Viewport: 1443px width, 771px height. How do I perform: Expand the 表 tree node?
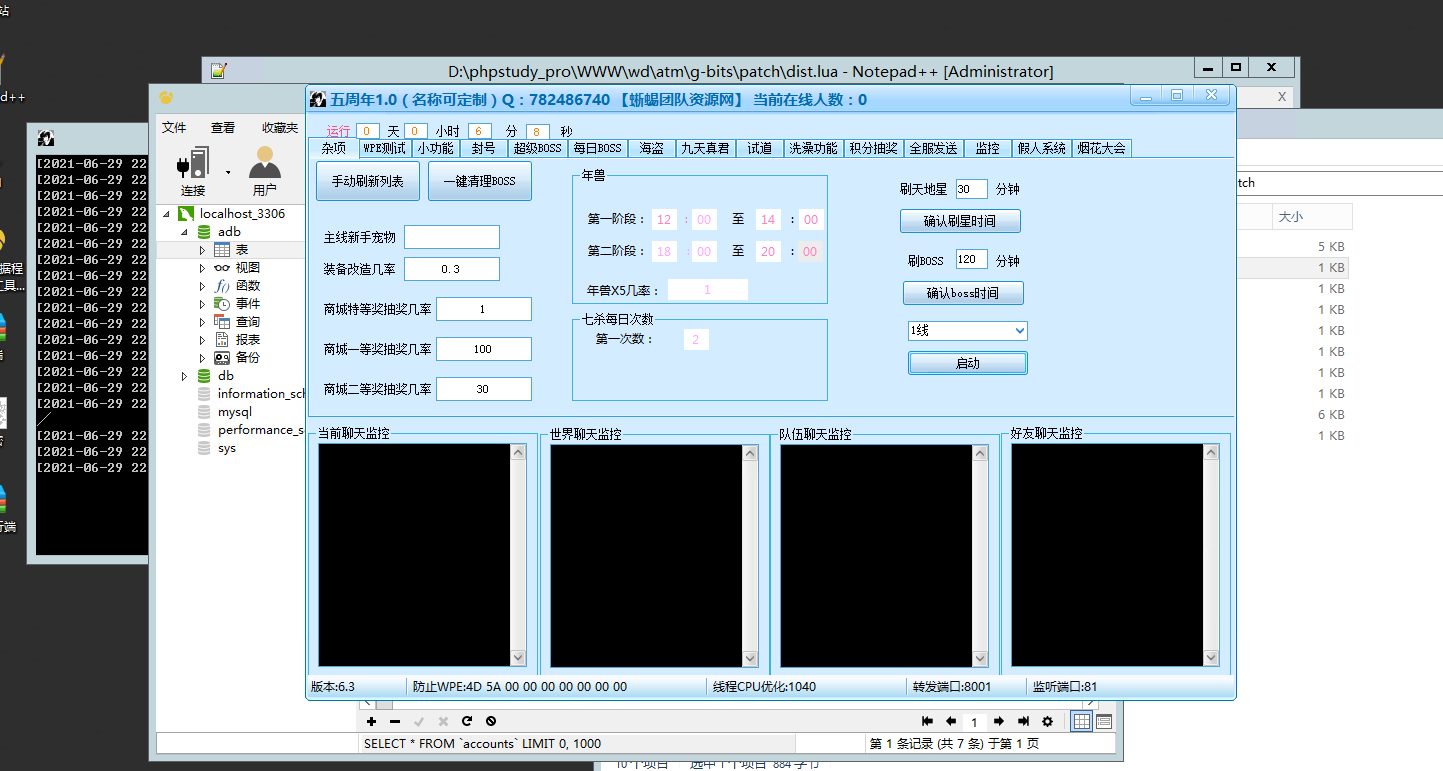pos(202,249)
